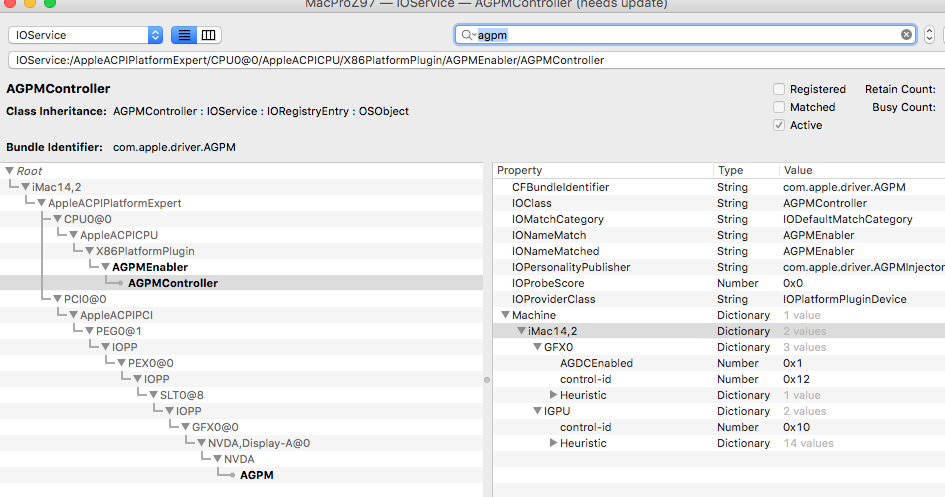Collapse the PCI0@0 tree node
The width and height of the screenshot is (945, 497).
pos(57,299)
